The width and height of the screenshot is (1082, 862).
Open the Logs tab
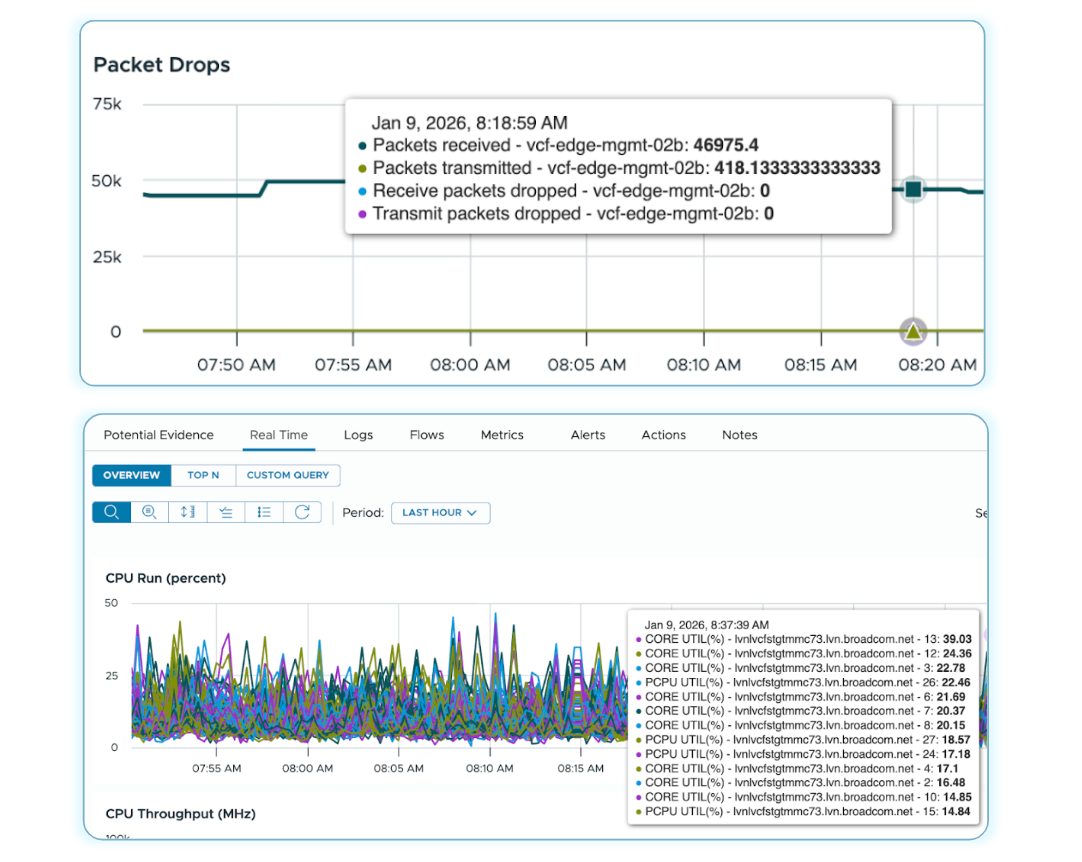pyautogui.click(x=358, y=435)
